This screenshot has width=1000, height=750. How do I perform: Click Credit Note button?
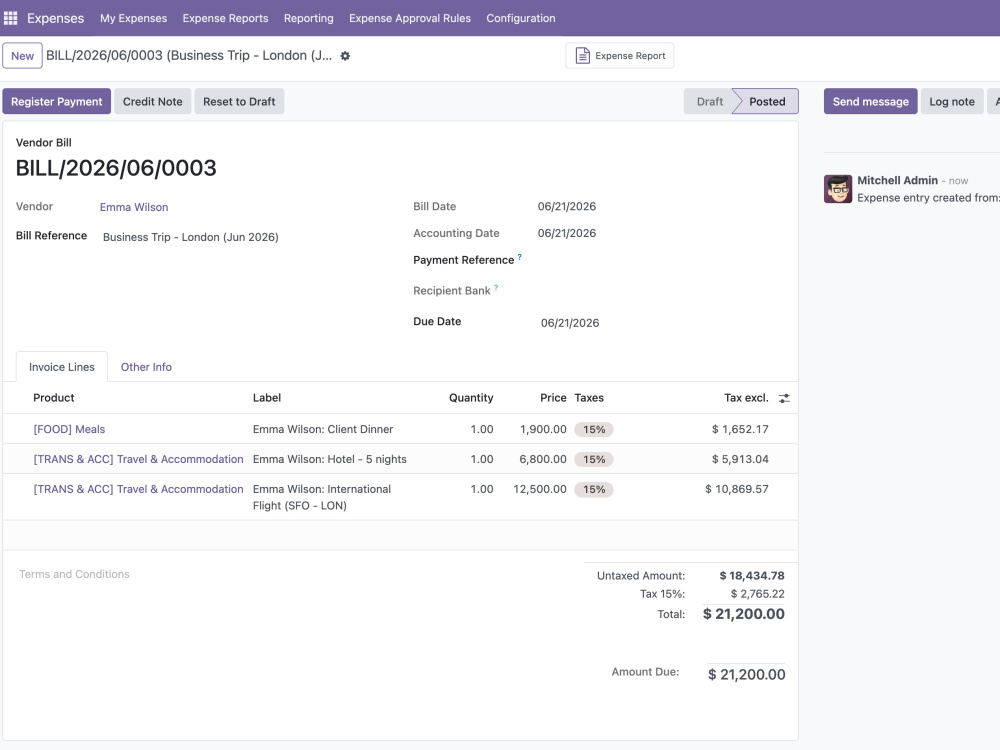pyautogui.click(x=152, y=101)
